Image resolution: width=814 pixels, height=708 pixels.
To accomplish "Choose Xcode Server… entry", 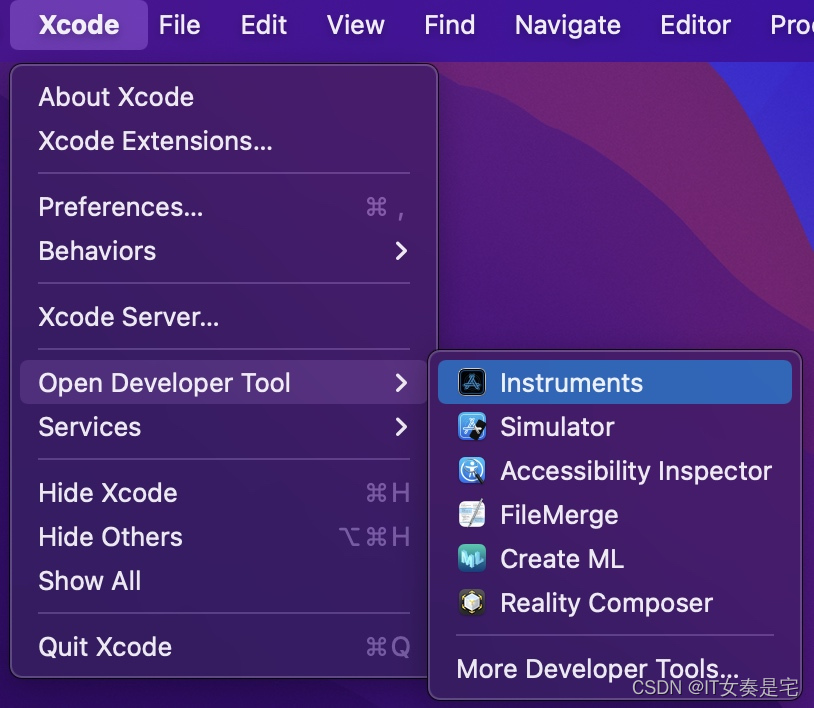I will coord(224,317).
